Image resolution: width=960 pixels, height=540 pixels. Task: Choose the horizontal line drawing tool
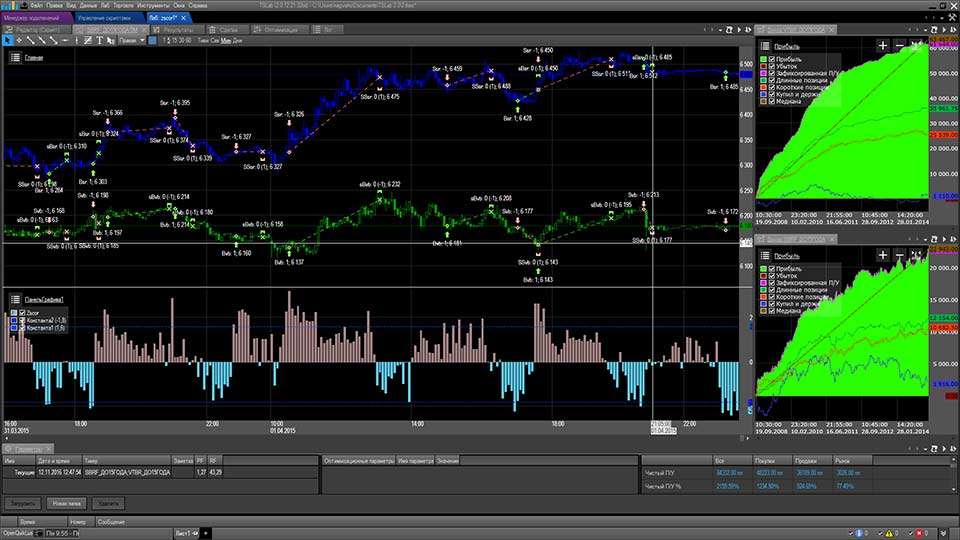pos(65,40)
